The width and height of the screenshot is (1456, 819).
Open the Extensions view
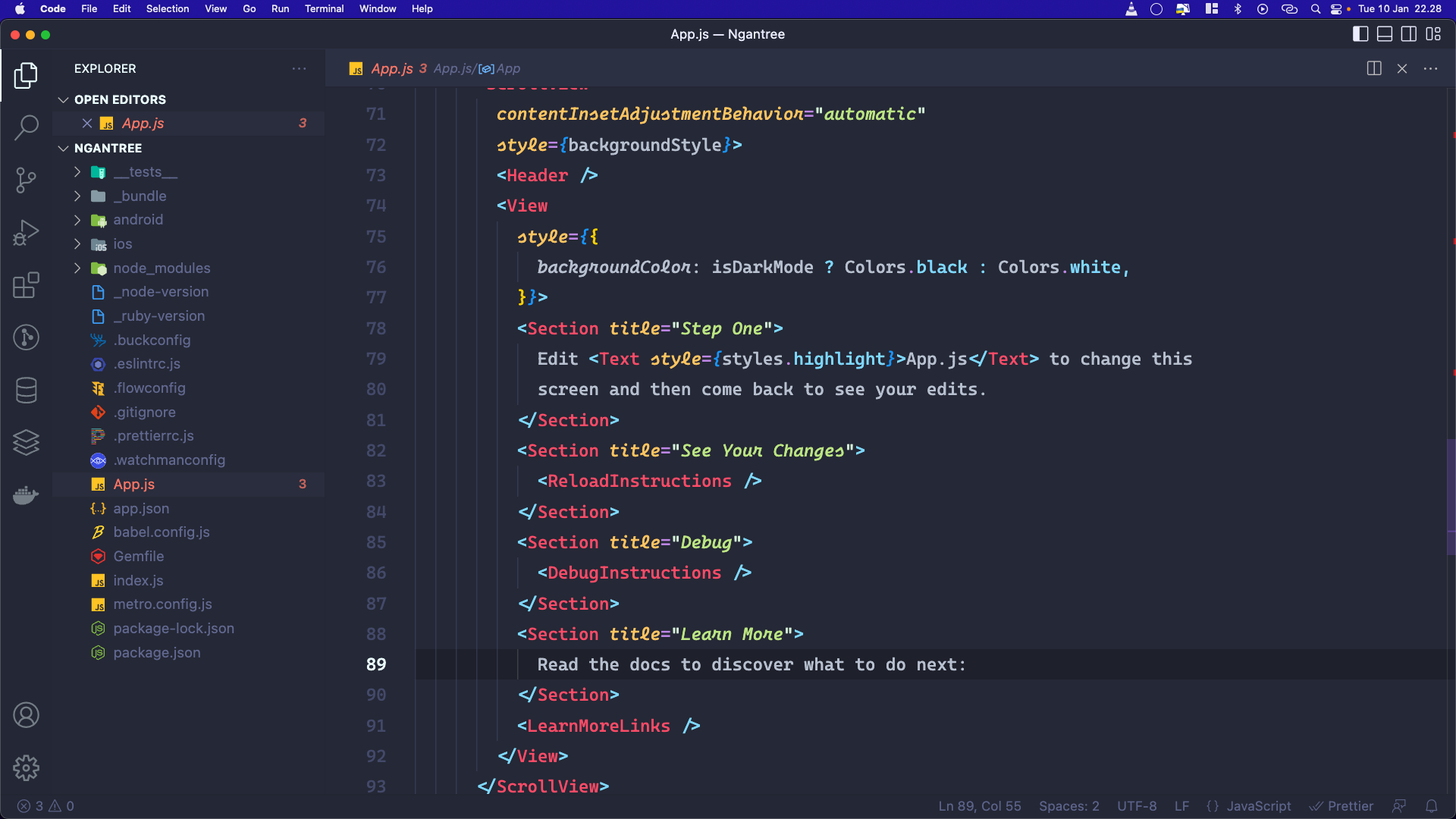click(x=27, y=285)
